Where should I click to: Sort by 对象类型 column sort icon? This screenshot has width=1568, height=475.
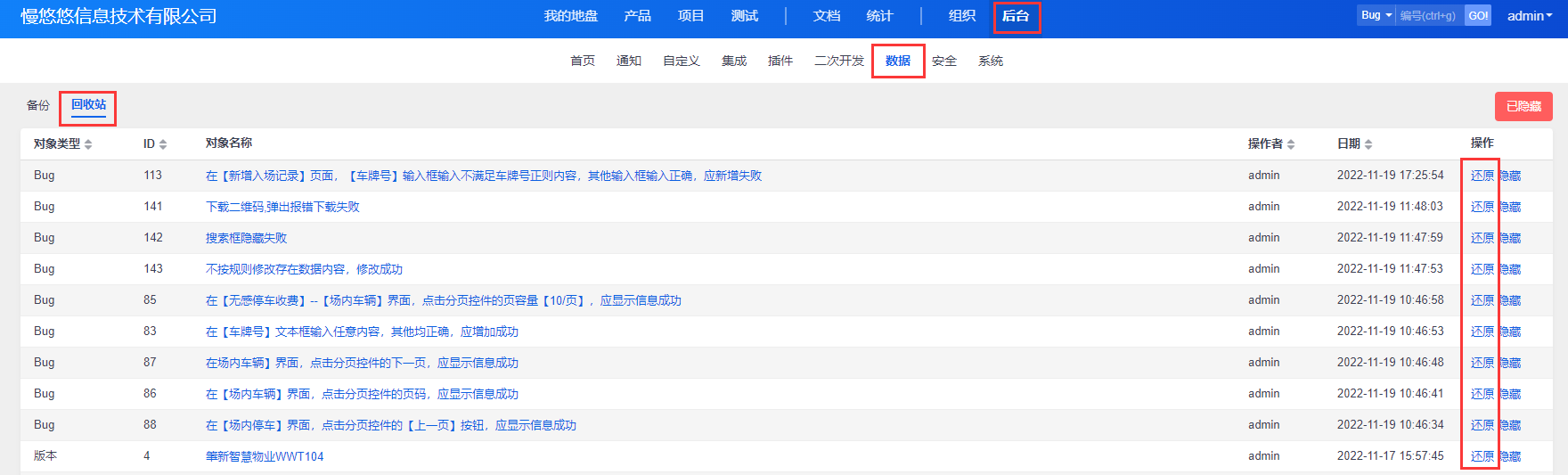coord(88,144)
